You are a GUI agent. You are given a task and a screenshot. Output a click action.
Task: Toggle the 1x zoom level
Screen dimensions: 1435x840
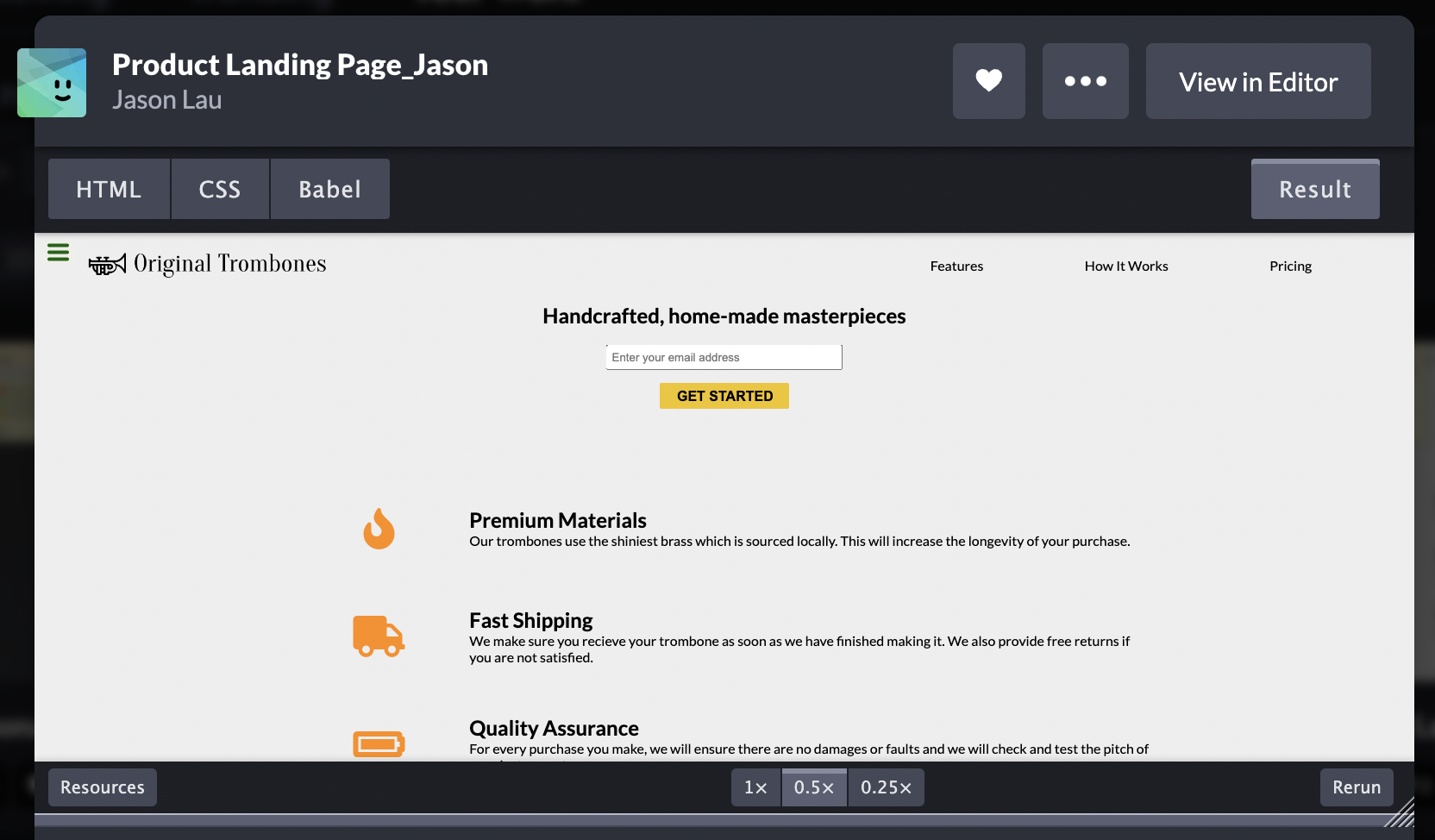click(x=755, y=787)
